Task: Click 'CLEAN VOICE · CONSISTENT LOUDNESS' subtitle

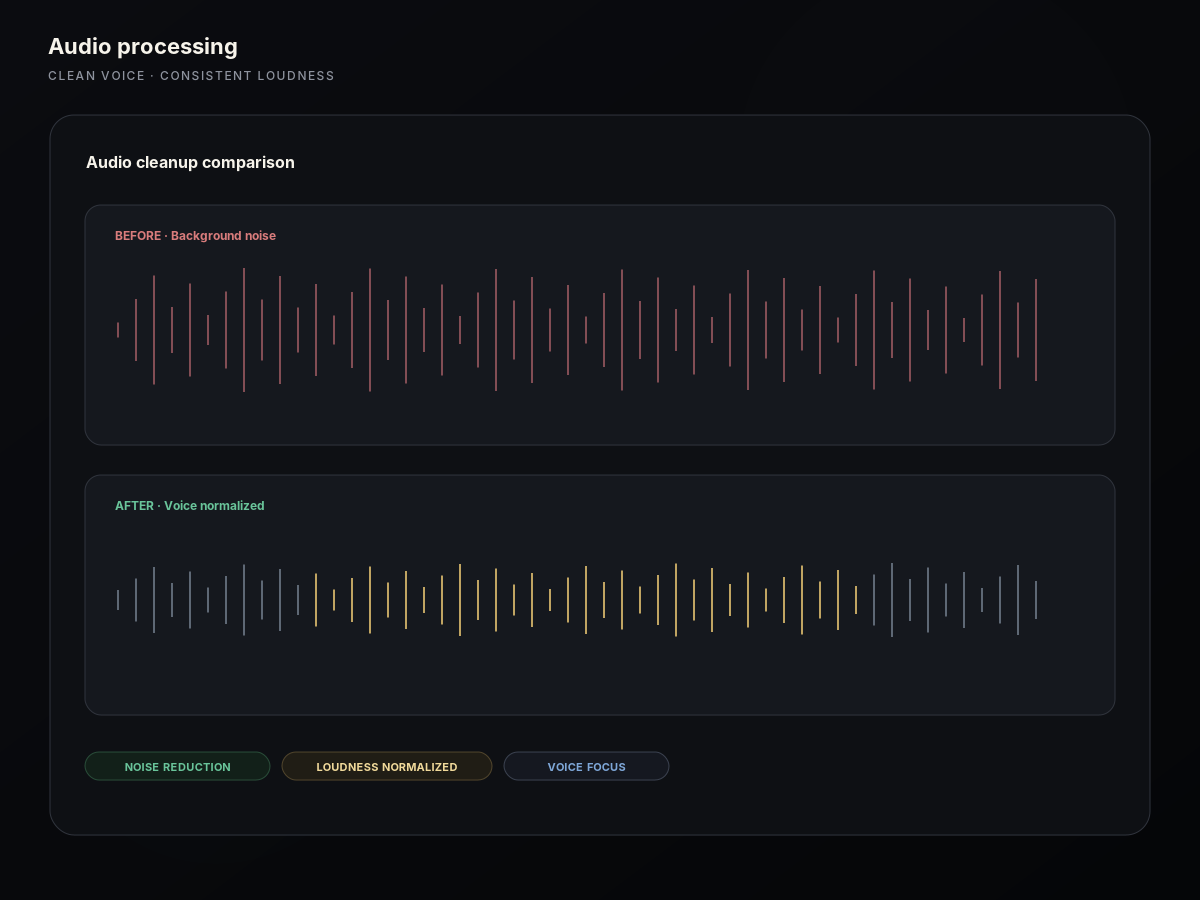Action: (x=191, y=76)
